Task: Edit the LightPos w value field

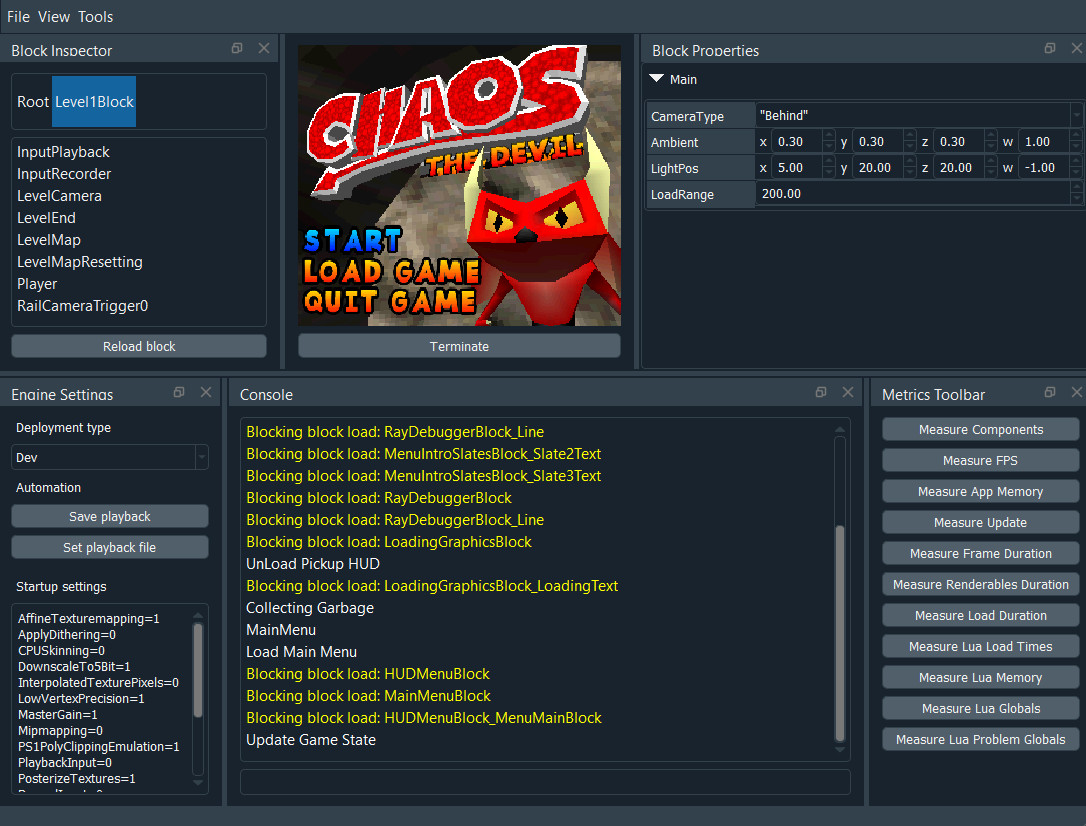Action: [x=1044, y=168]
